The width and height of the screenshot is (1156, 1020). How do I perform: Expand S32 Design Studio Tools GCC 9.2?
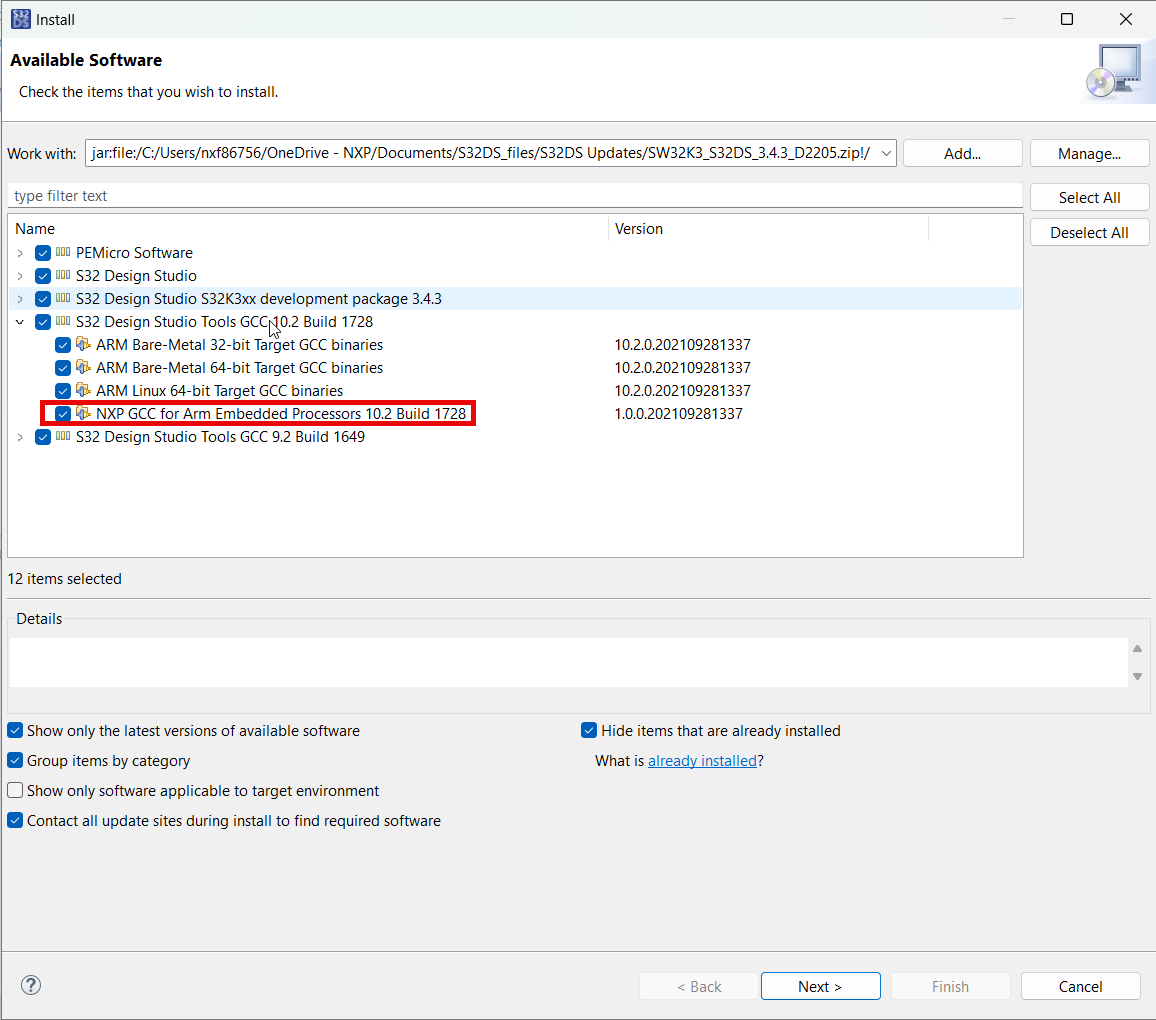click(x=21, y=437)
